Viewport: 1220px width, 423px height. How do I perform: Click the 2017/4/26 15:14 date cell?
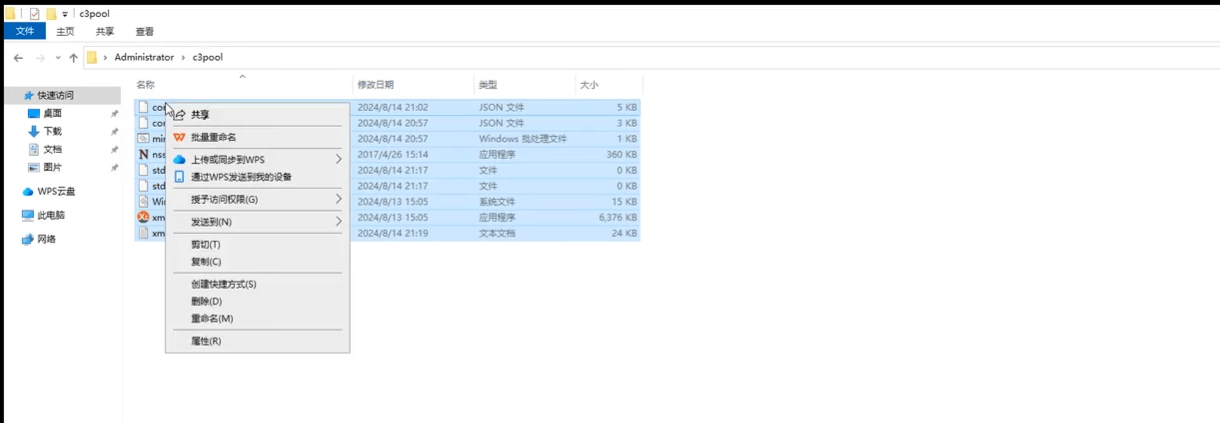point(393,154)
